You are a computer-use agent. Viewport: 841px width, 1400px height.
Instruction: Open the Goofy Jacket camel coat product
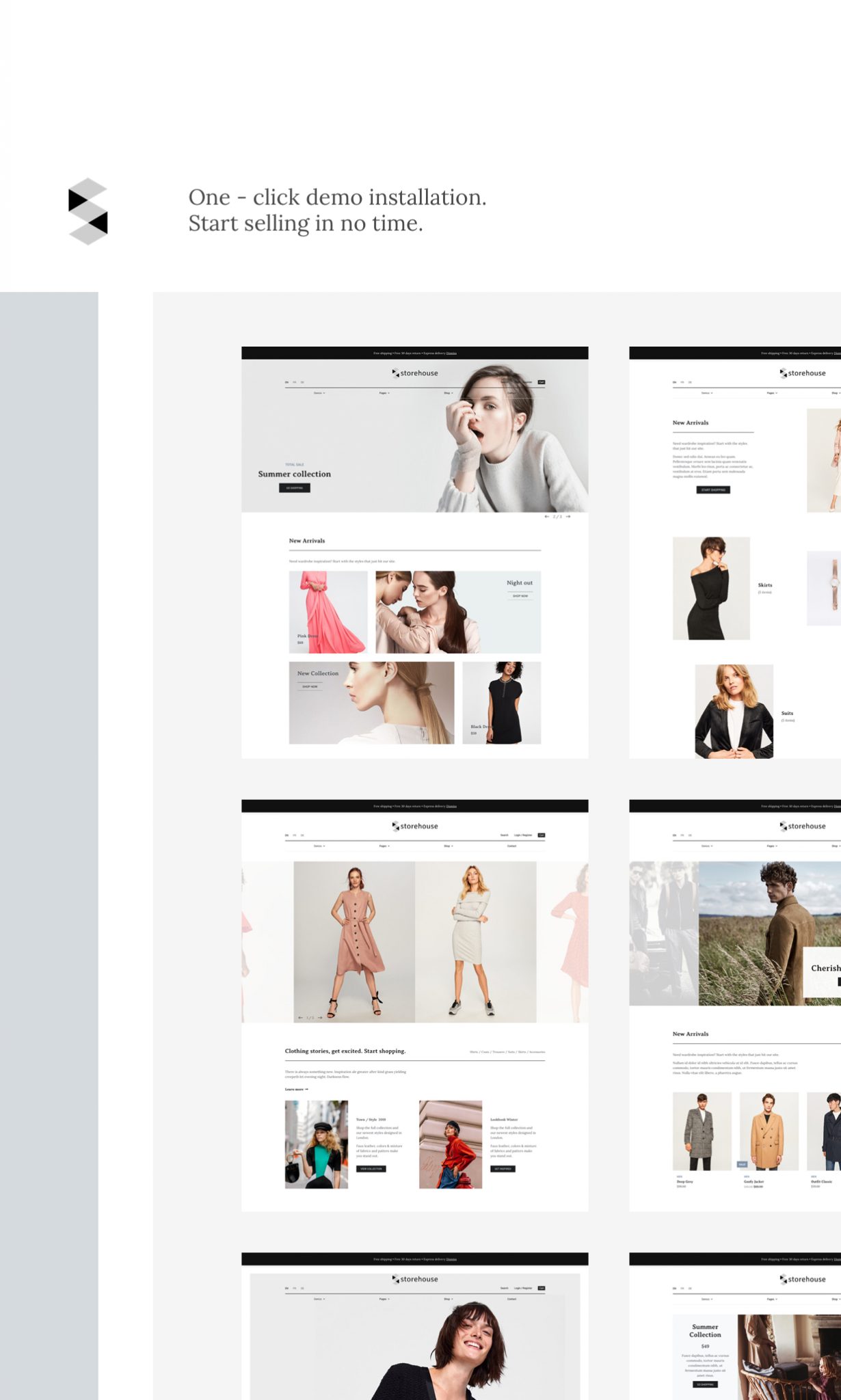[769, 1131]
